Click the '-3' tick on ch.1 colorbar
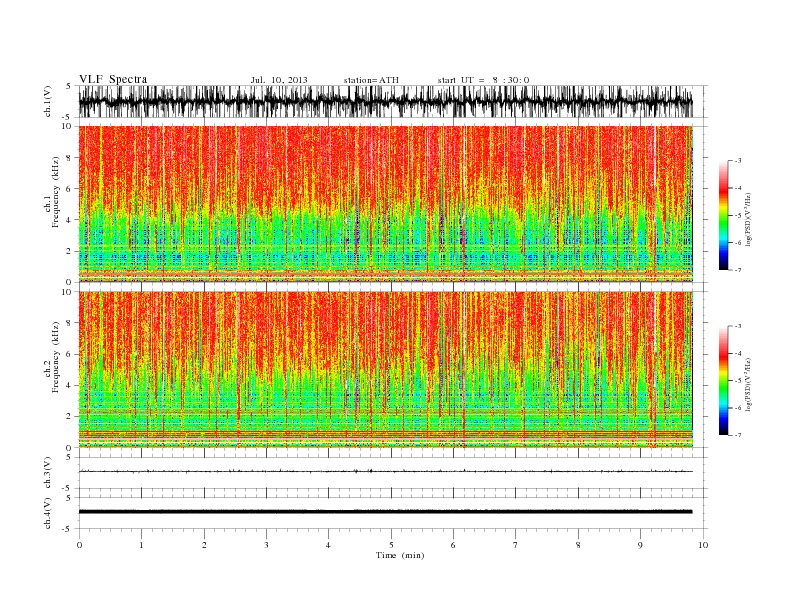The height and width of the screenshot is (612, 792). click(x=737, y=161)
